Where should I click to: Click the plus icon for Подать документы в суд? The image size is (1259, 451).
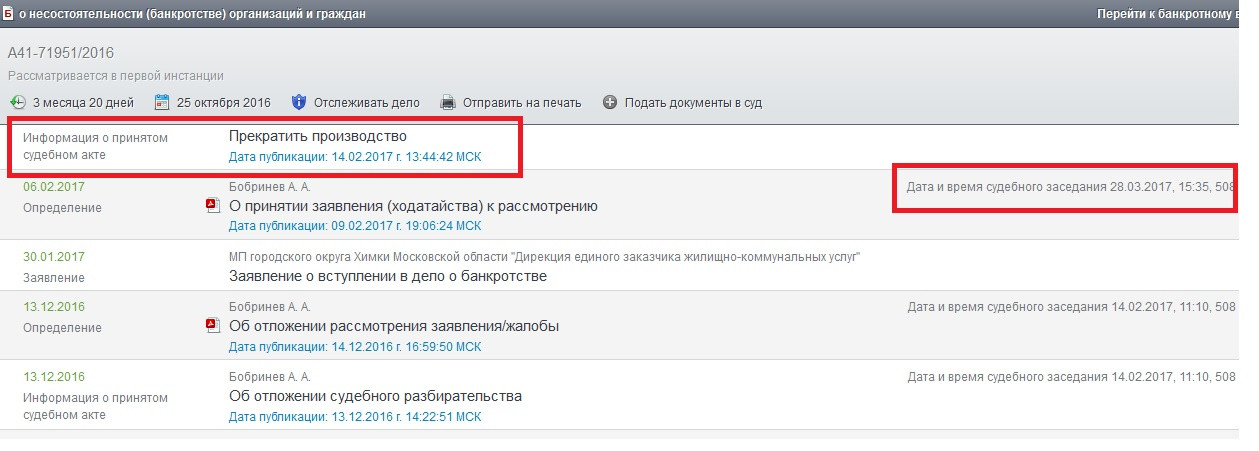click(610, 102)
